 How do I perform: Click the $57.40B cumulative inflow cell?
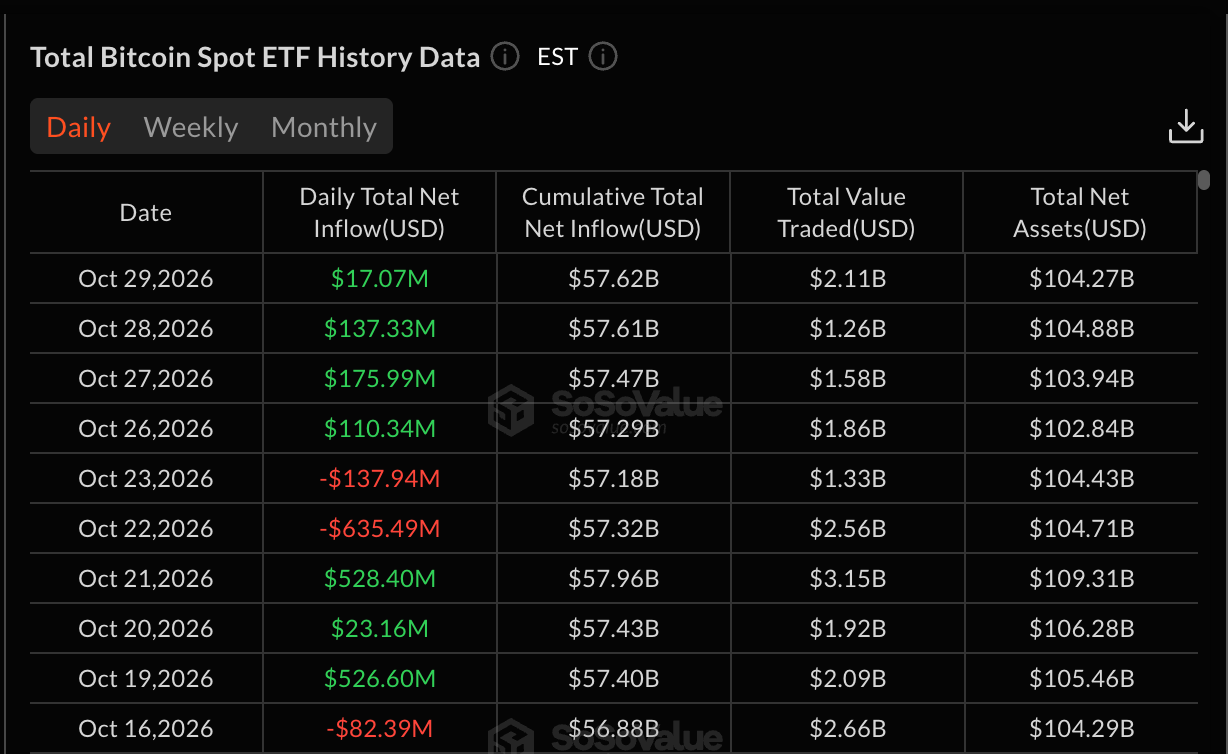pos(614,678)
